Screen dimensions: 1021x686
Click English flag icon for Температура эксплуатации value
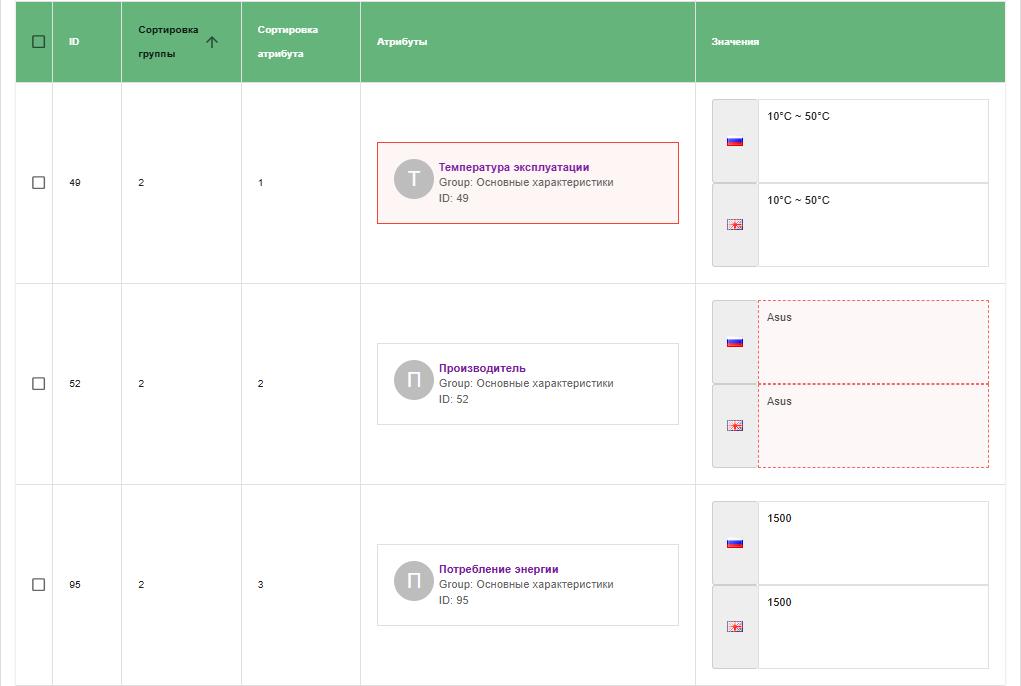tap(735, 225)
